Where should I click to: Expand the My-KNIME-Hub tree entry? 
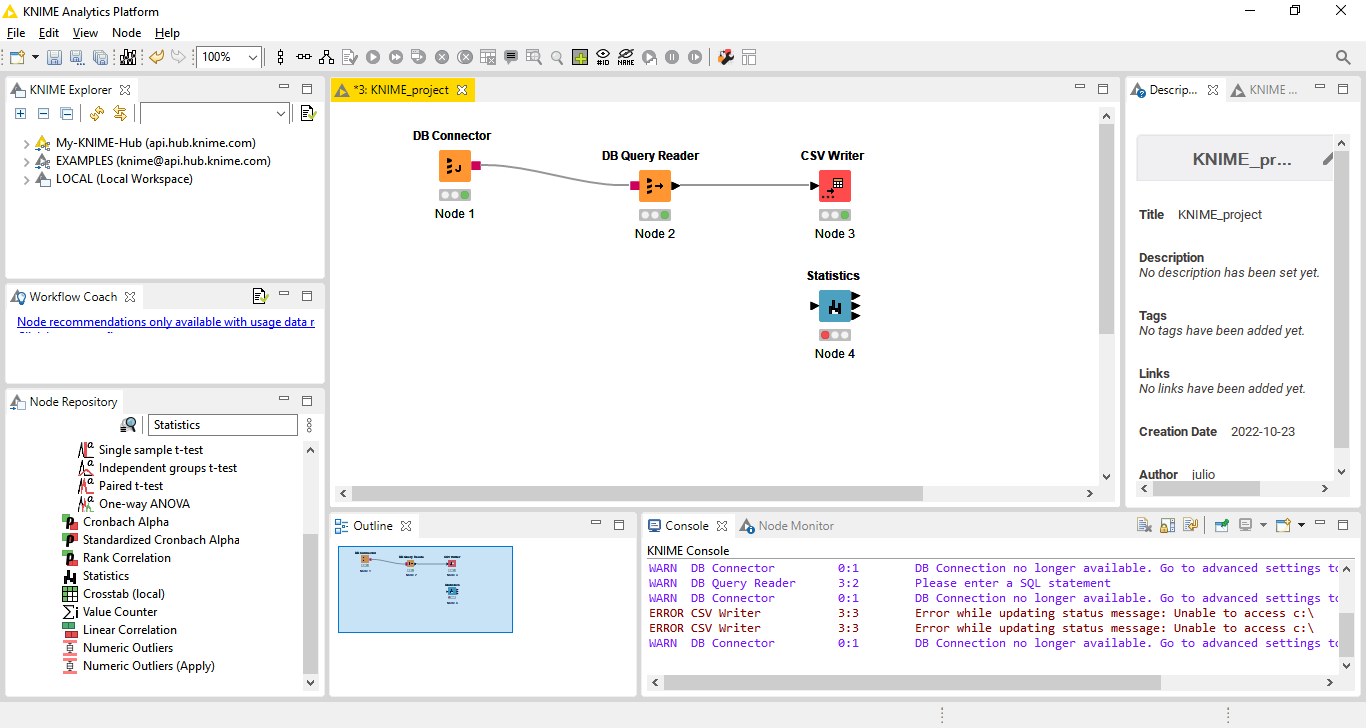pos(26,143)
